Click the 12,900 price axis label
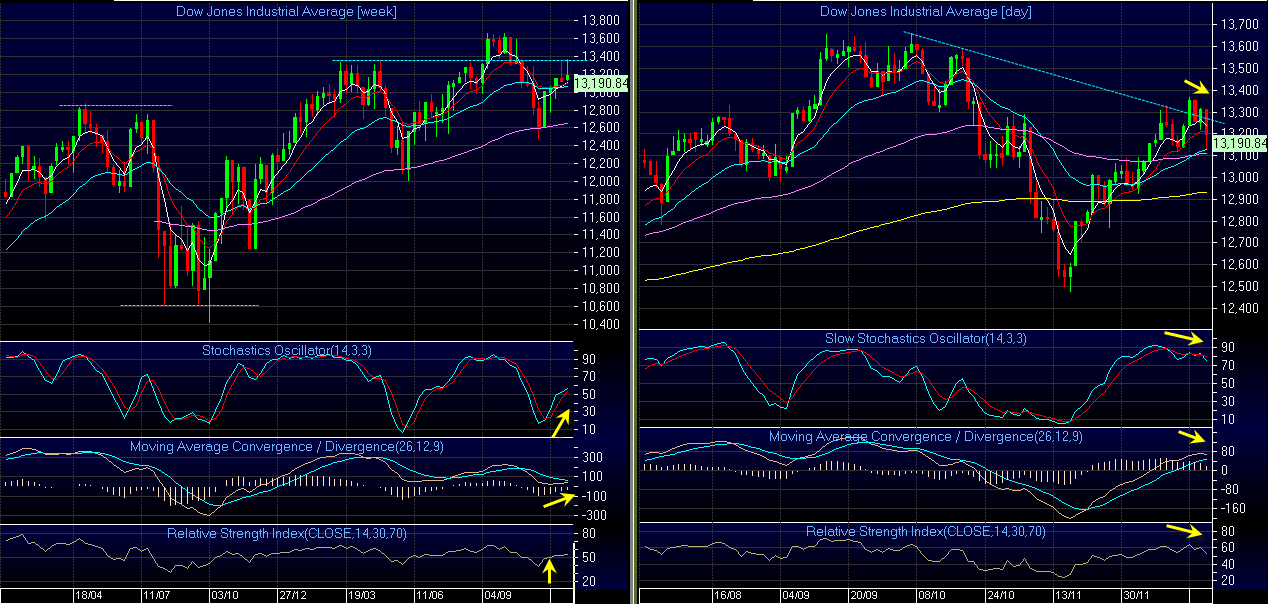The width and height of the screenshot is (1268, 604). point(1238,199)
